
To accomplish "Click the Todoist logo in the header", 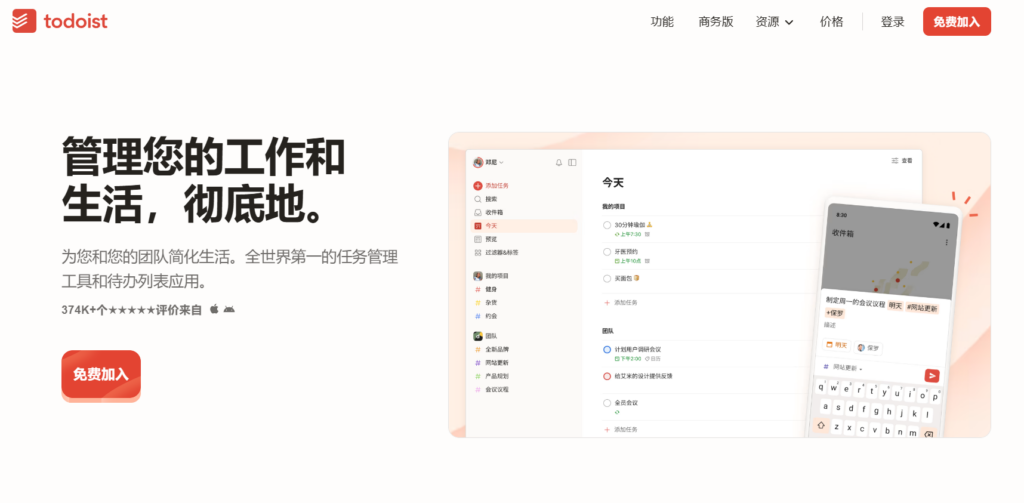I will [x=60, y=22].
